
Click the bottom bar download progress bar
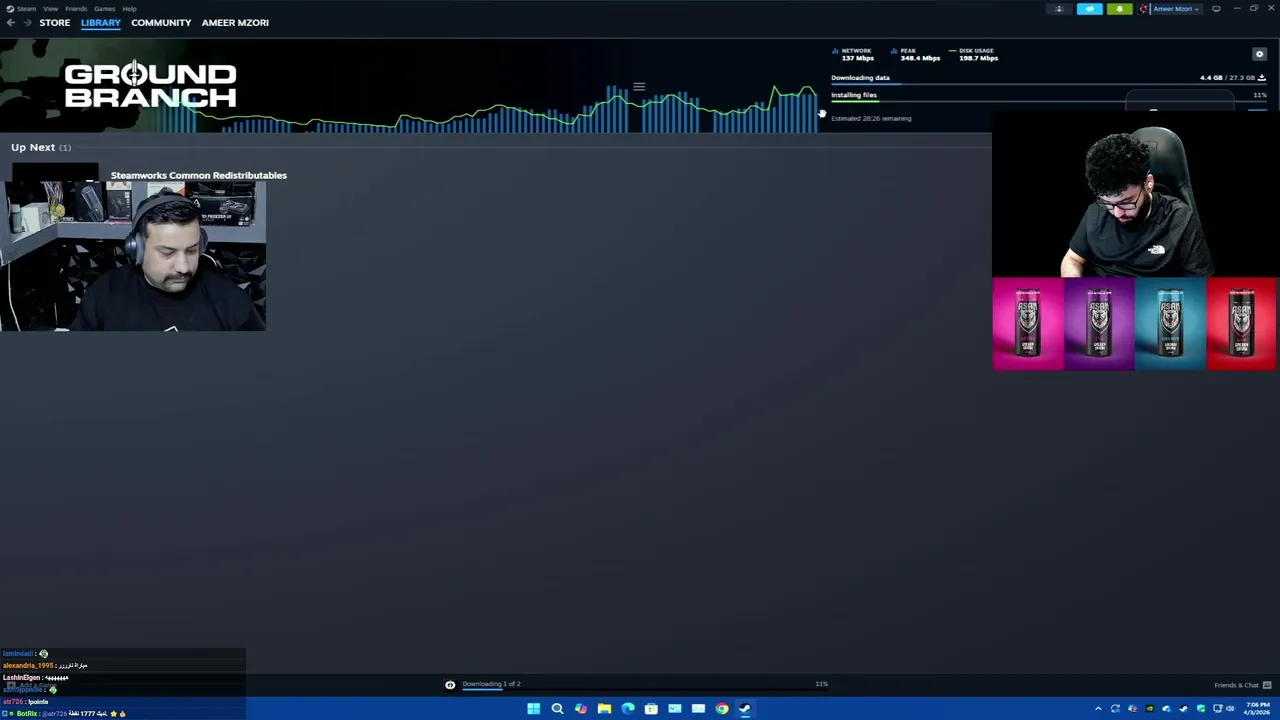[x=645, y=689]
